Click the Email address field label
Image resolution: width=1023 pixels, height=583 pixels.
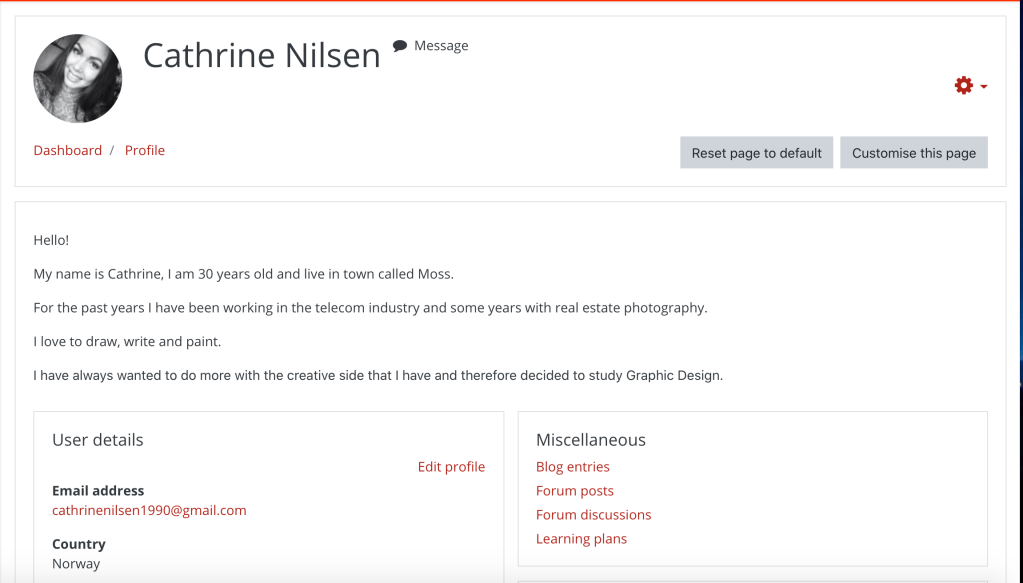pyautogui.click(x=98, y=491)
